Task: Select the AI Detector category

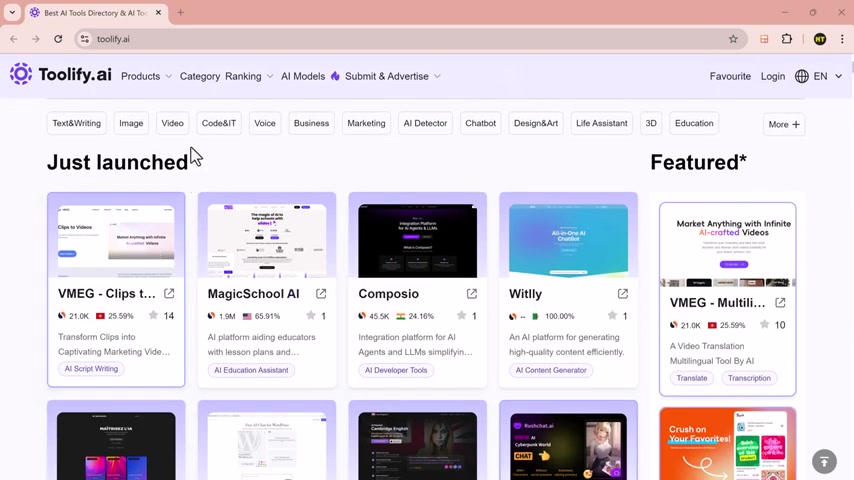Action: pyautogui.click(x=425, y=123)
